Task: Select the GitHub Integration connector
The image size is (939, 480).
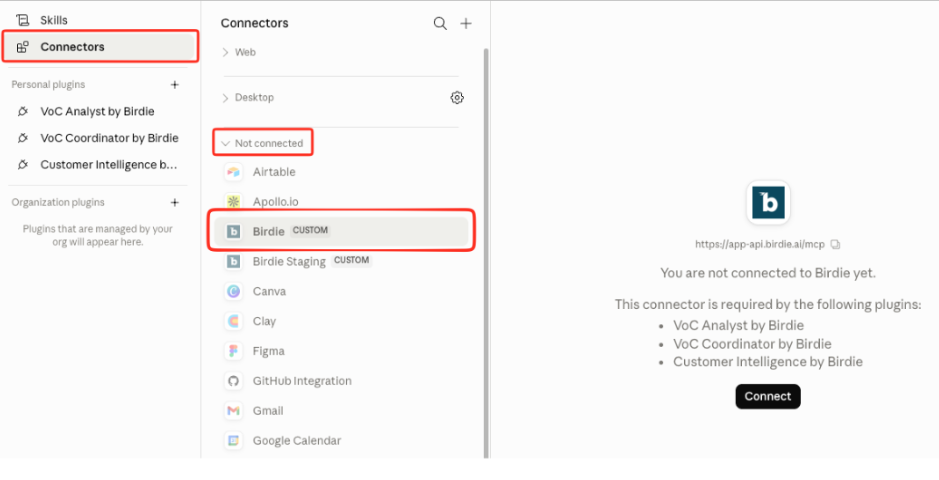Action: pyautogui.click(x=341, y=381)
